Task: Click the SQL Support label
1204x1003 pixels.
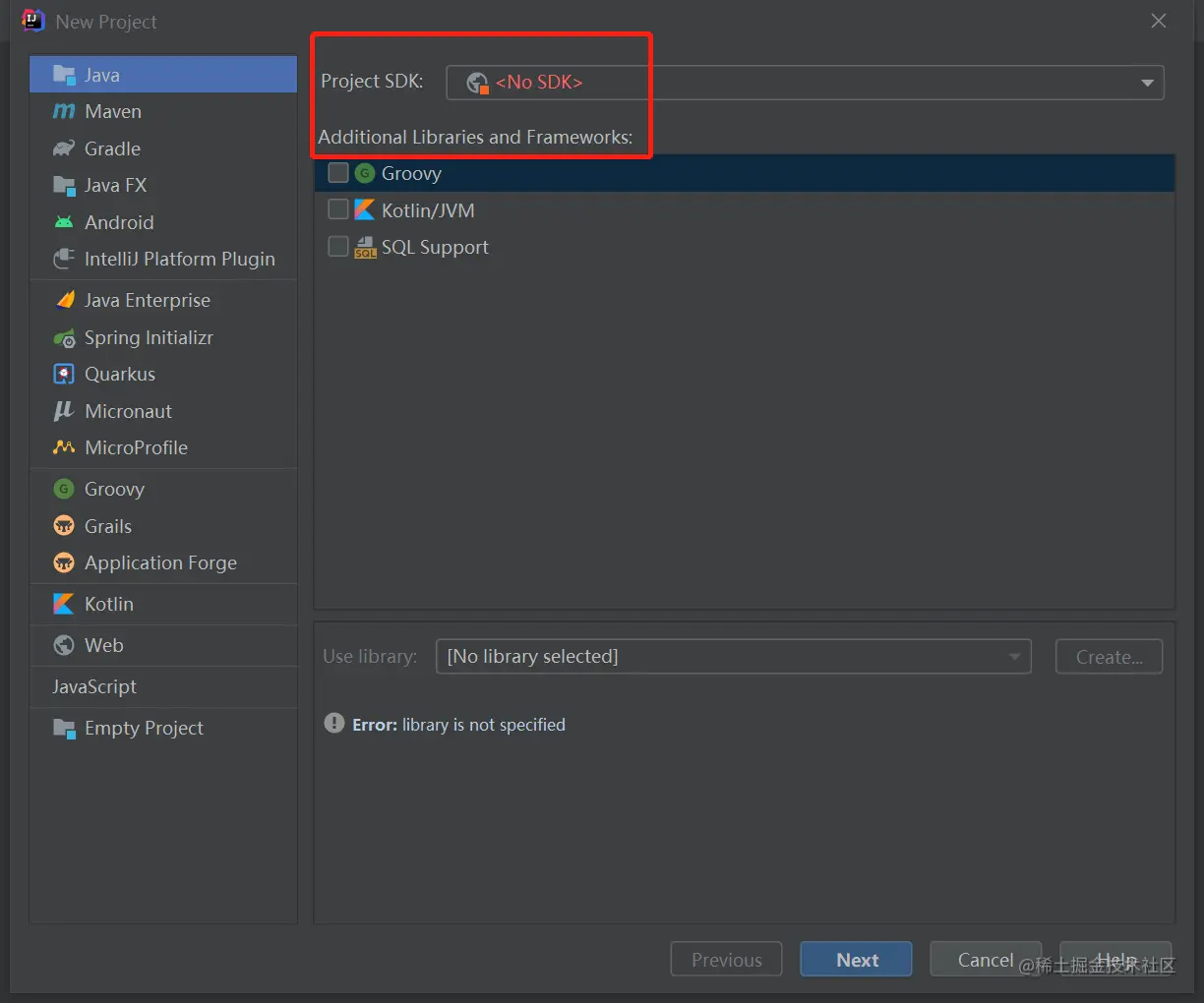Action: [x=435, y=247]
